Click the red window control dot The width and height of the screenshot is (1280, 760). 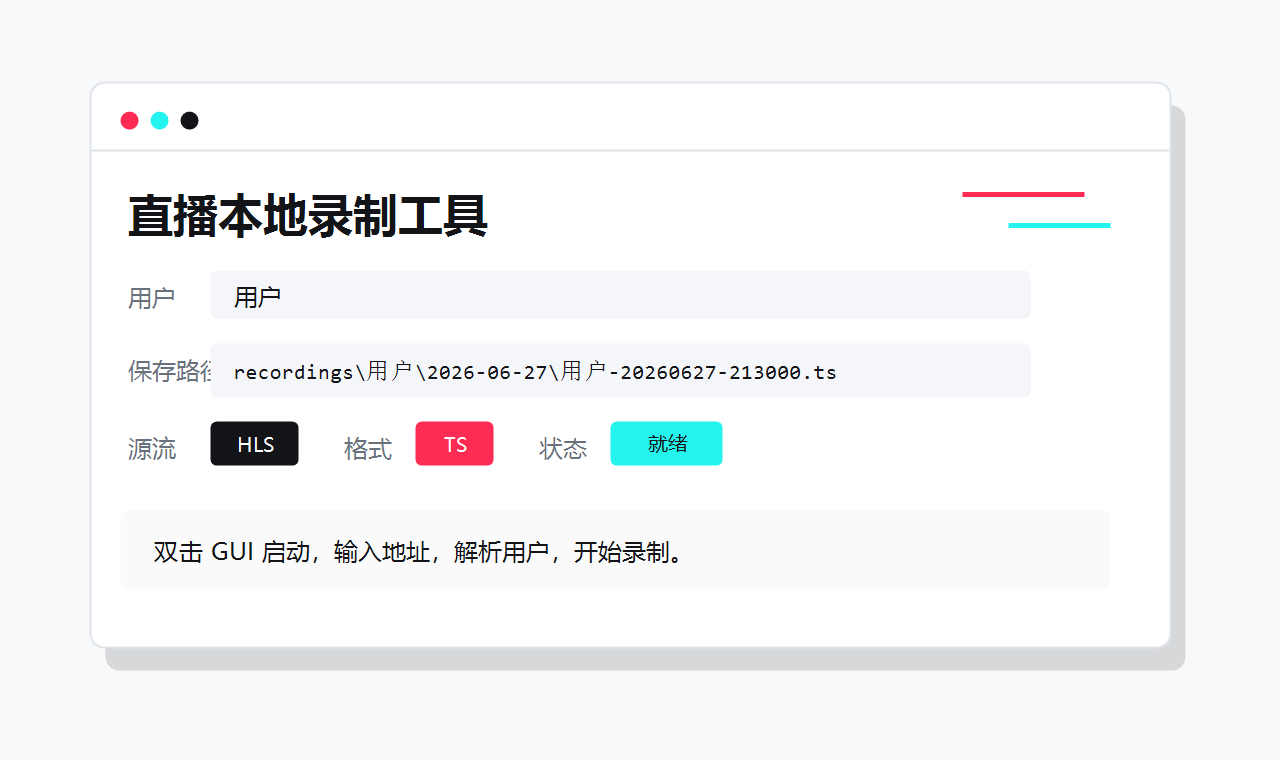[x=129, y=121]
